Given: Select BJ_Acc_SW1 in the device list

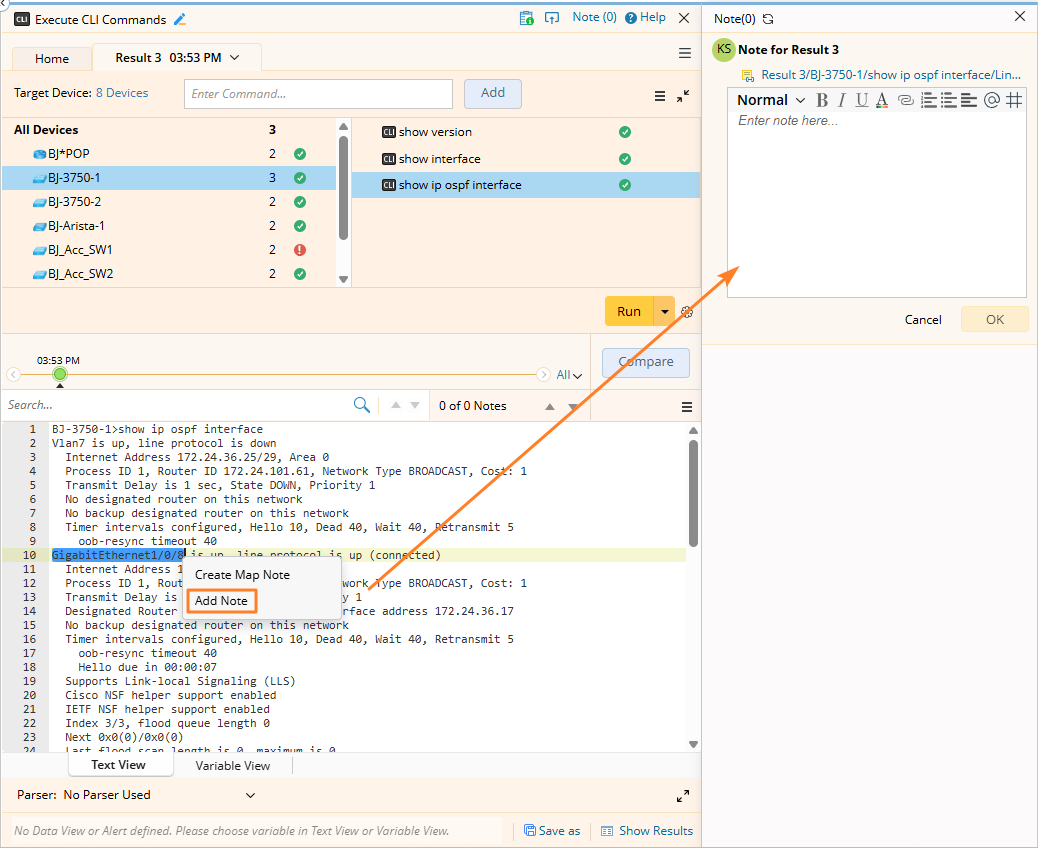Looking at the screenshot, I should pos(80,250).
